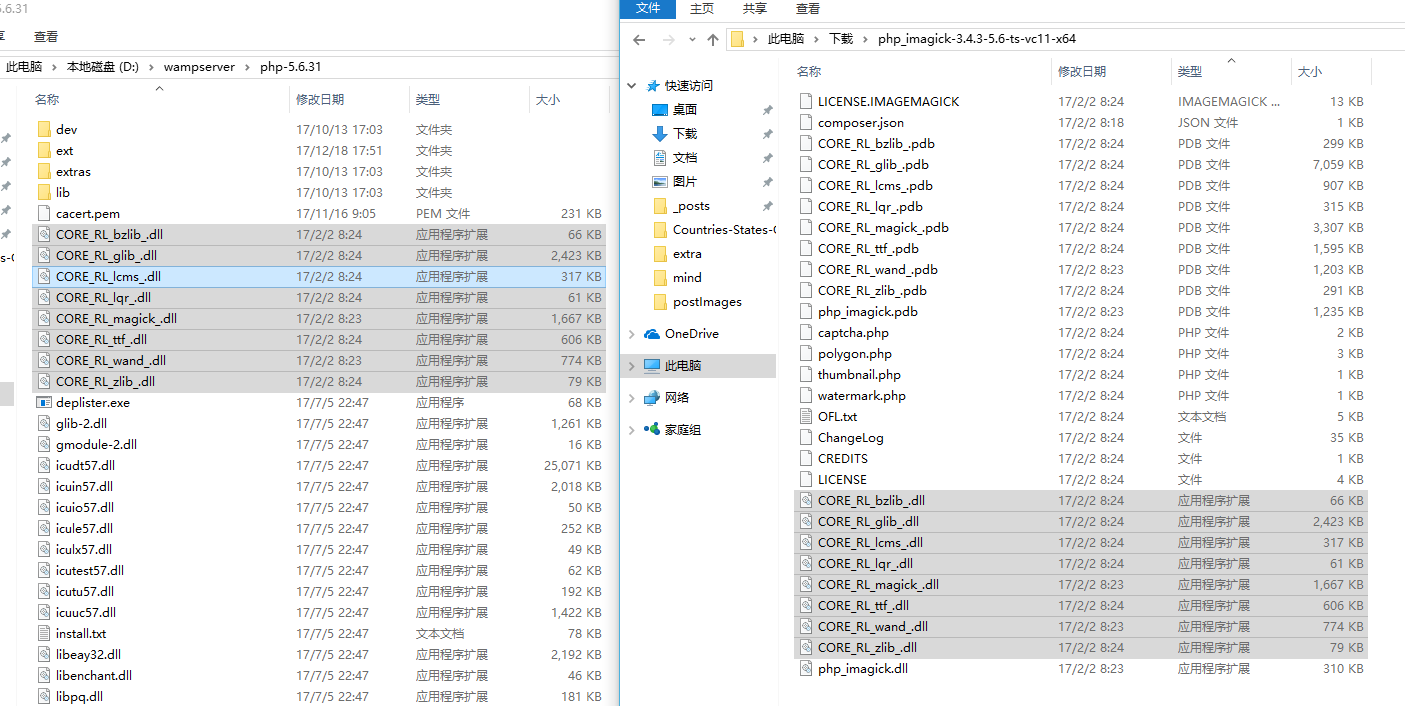Screen dimensions: 1405x706
Task: Sort by 名称 column in right window
Action: click(809, 71)
